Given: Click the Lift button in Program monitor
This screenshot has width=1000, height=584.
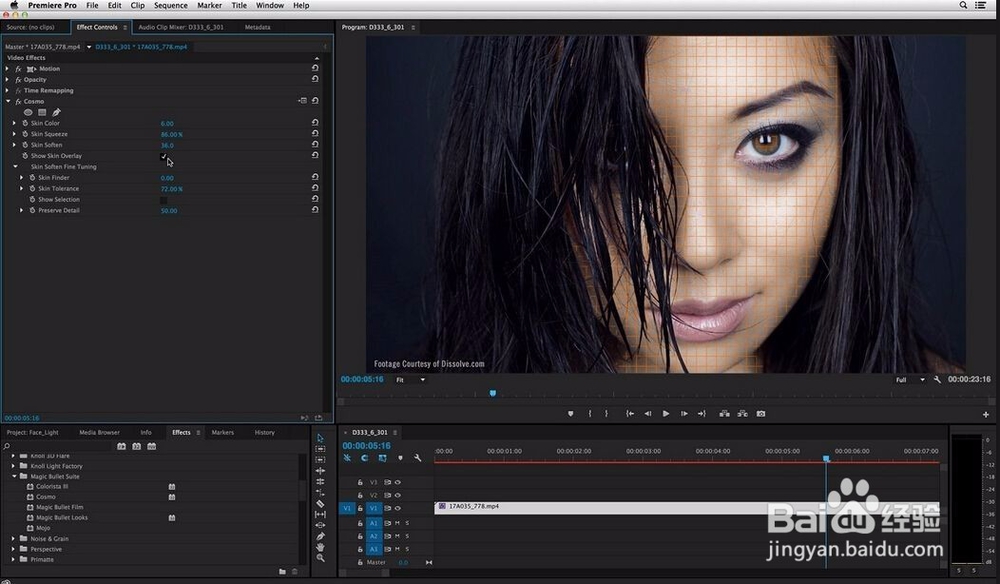Looking at the screenshot, I should pyautogui.click(x=724, y=414).
